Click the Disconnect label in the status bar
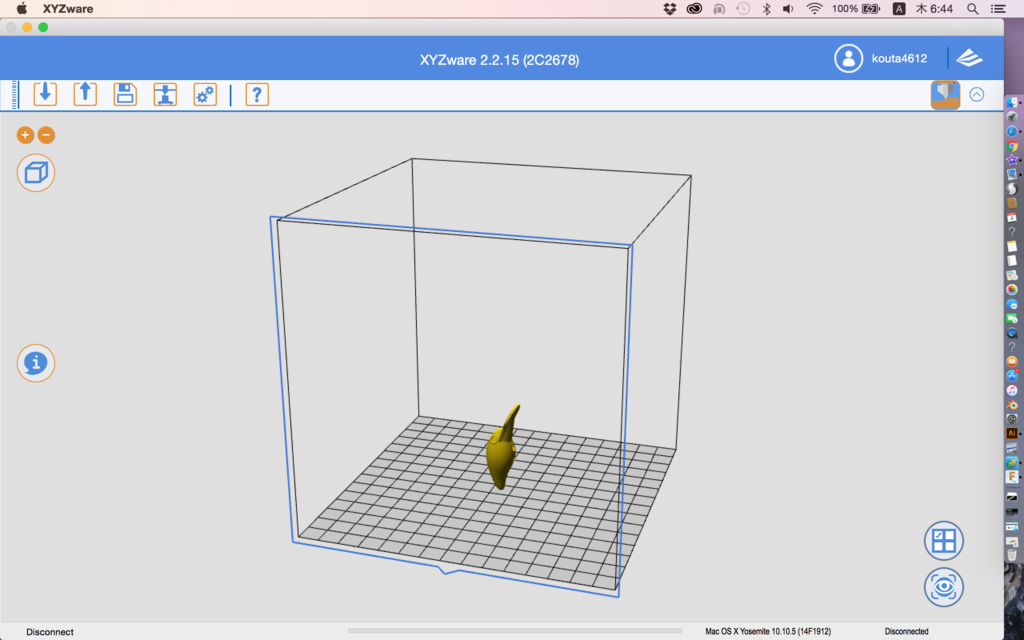The height and width of the screenshot is (640, 1024). (50, 632)
